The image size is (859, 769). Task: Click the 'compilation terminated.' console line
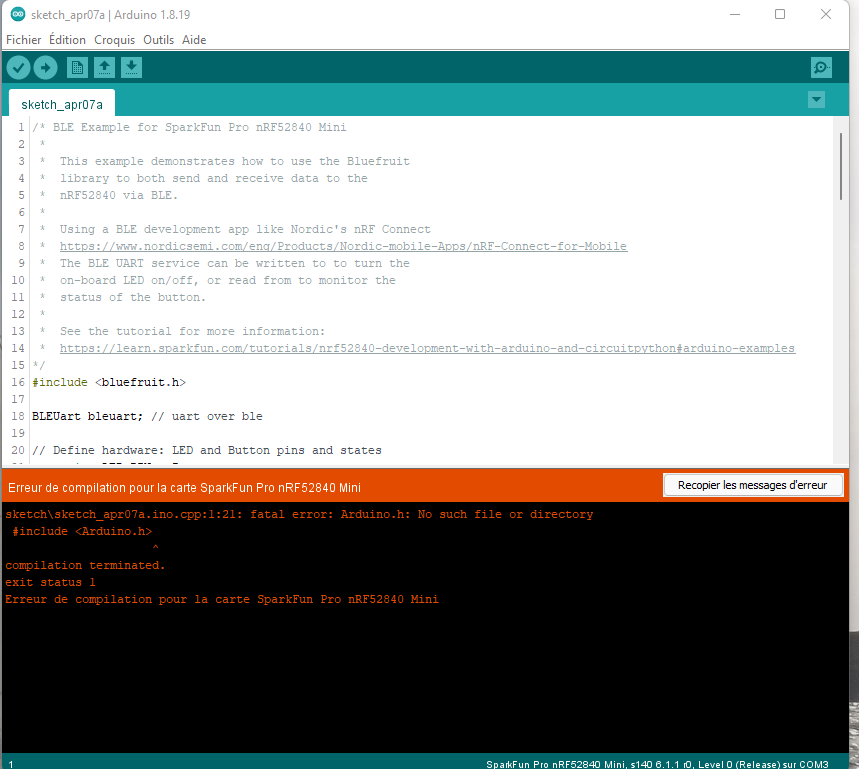point(85,565)
